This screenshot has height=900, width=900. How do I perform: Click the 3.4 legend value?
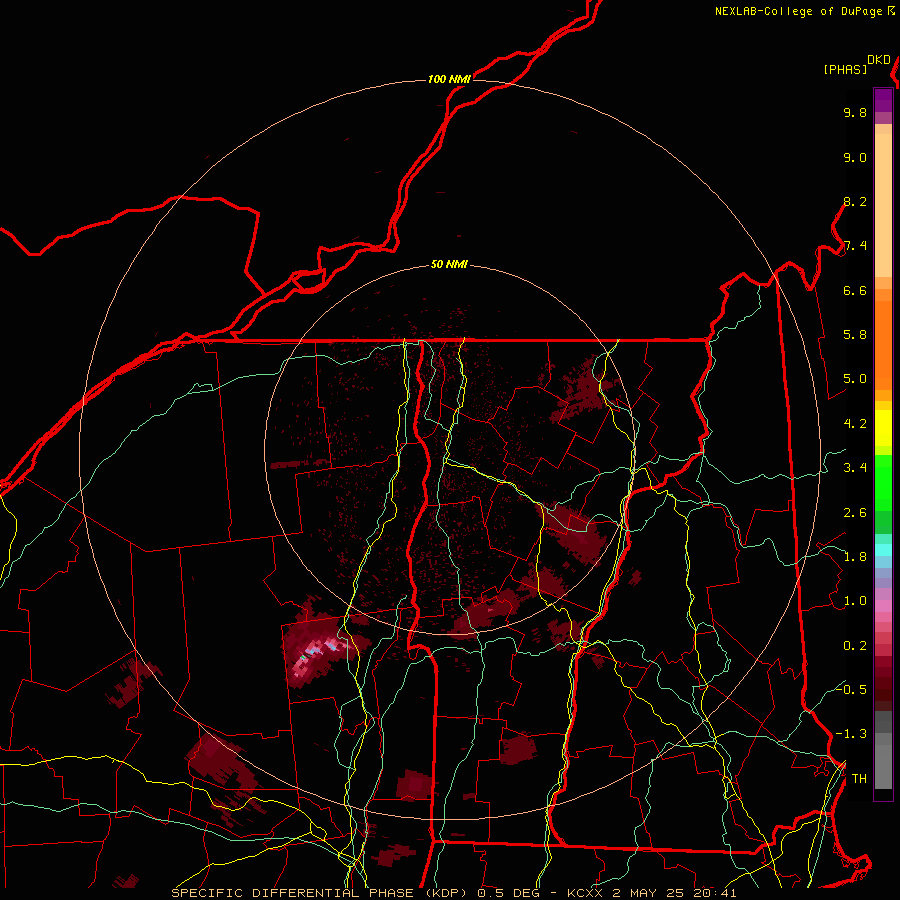pyautogui.click(x=855, y=468)
